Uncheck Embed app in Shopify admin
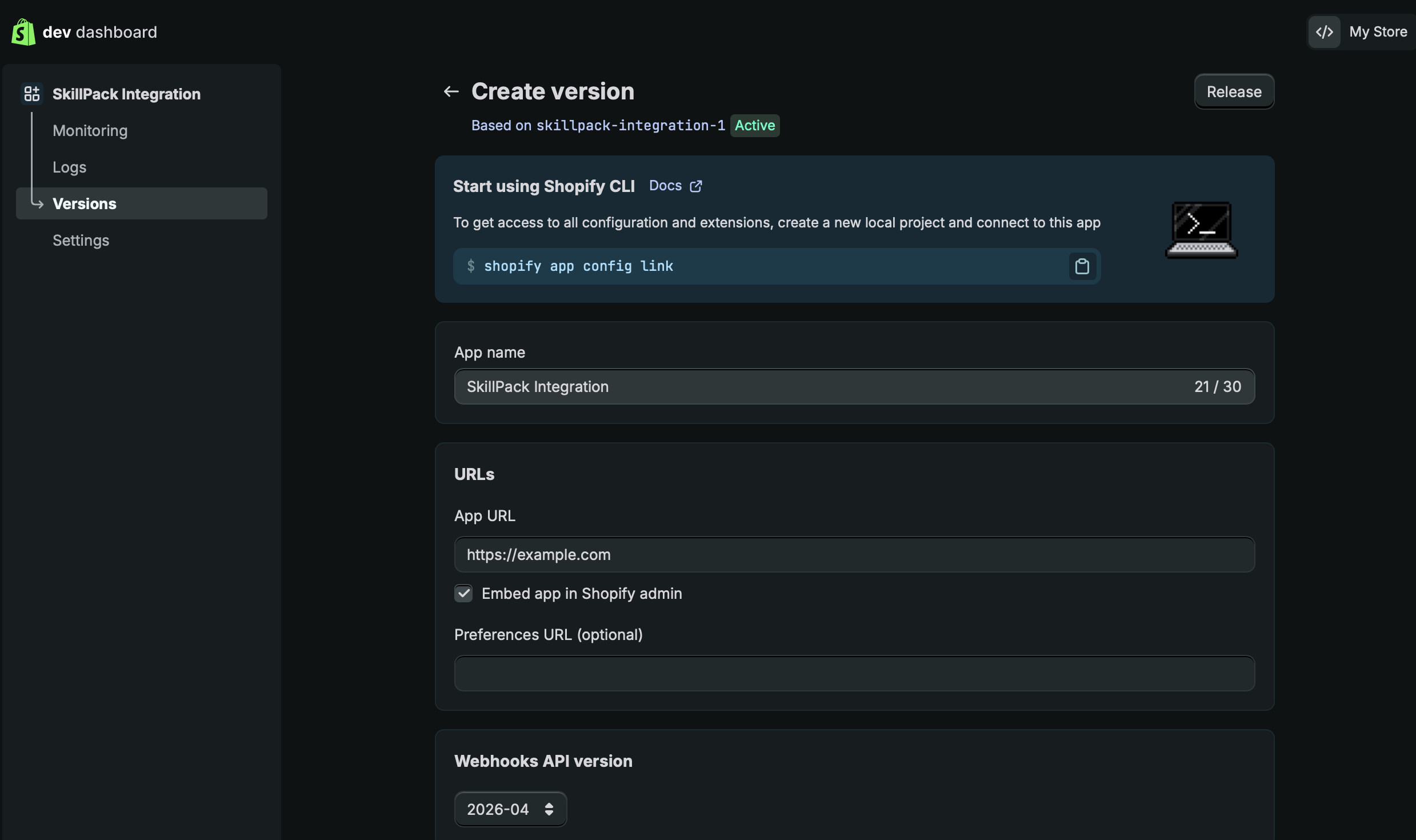Viewport: 1416px width, 840px height. pos(463,593)
